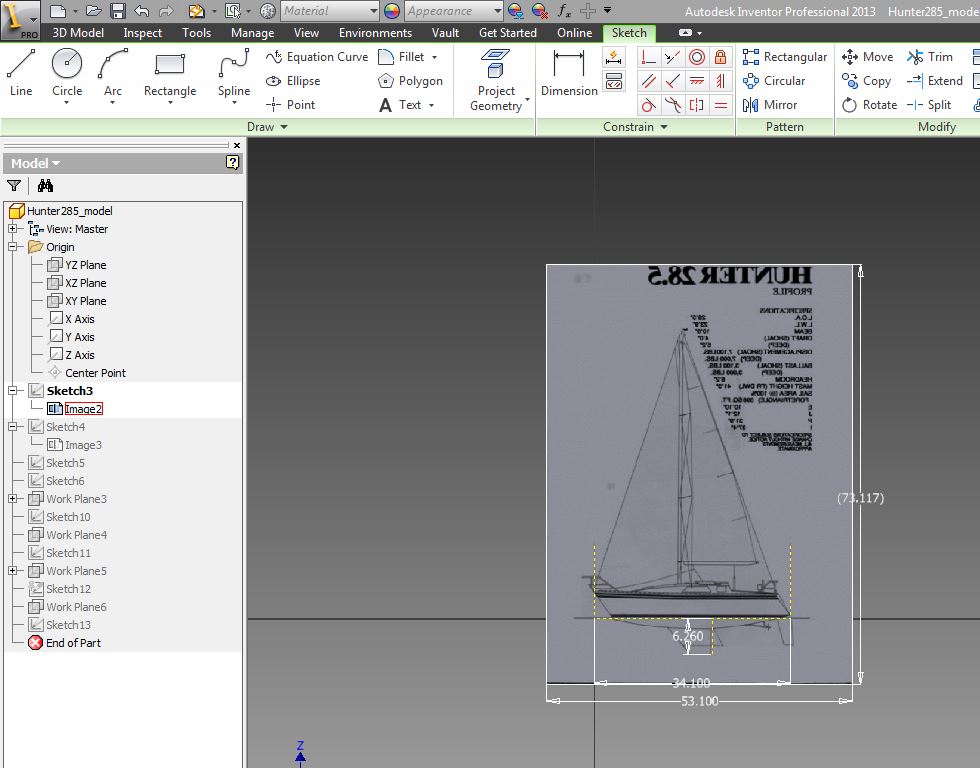Expand the View: Master node

[12, 229]
